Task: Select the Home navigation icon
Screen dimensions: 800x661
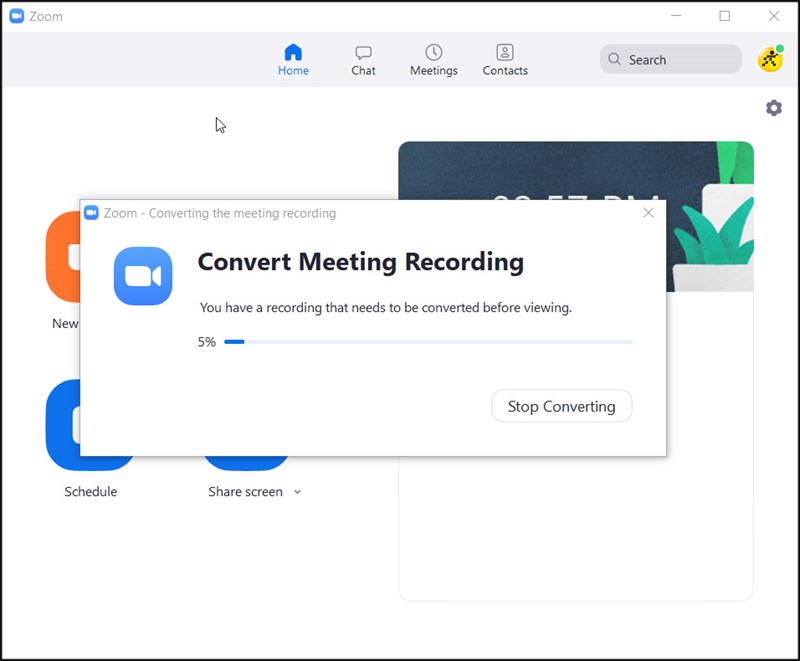Action: 293,52
